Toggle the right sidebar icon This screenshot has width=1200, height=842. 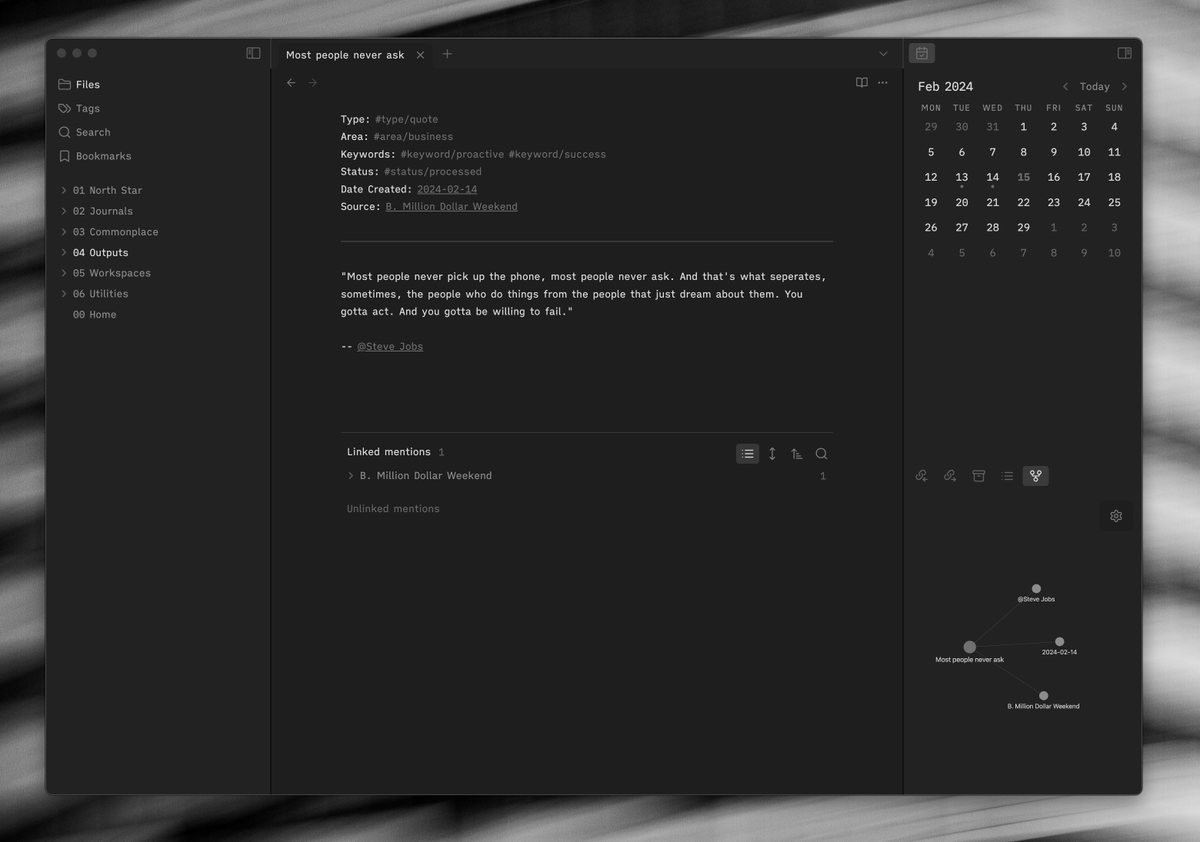tap(1124, 53)
